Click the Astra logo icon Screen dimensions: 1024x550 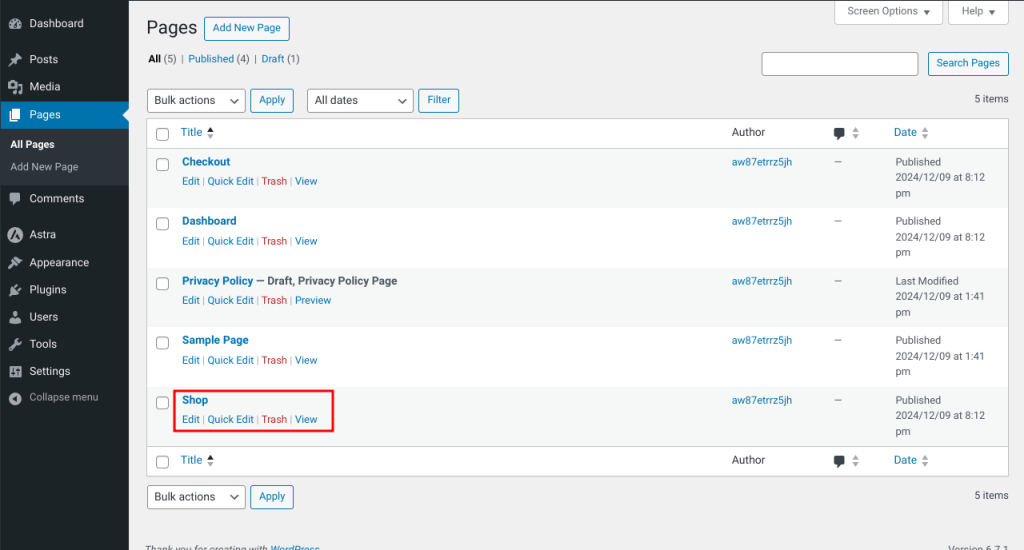15,235
